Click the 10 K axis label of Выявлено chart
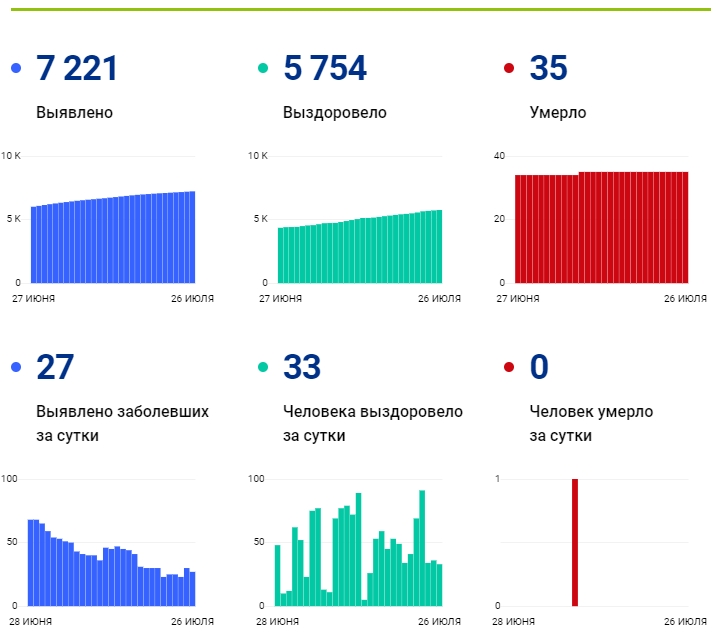The width and height of the screenshot is (724, 638). coord(11,156)
